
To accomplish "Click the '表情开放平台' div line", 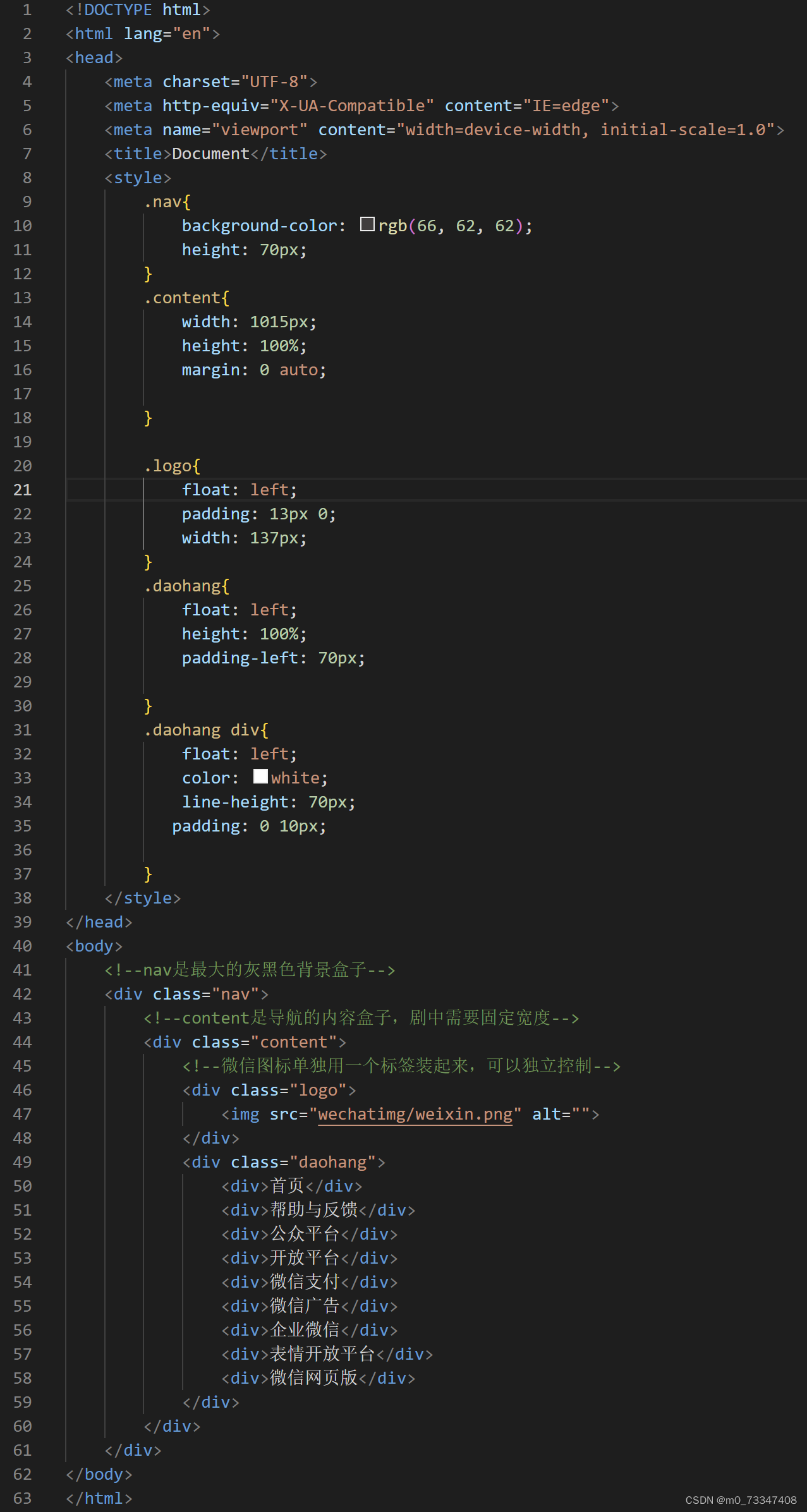I will tap(327, 1355).
